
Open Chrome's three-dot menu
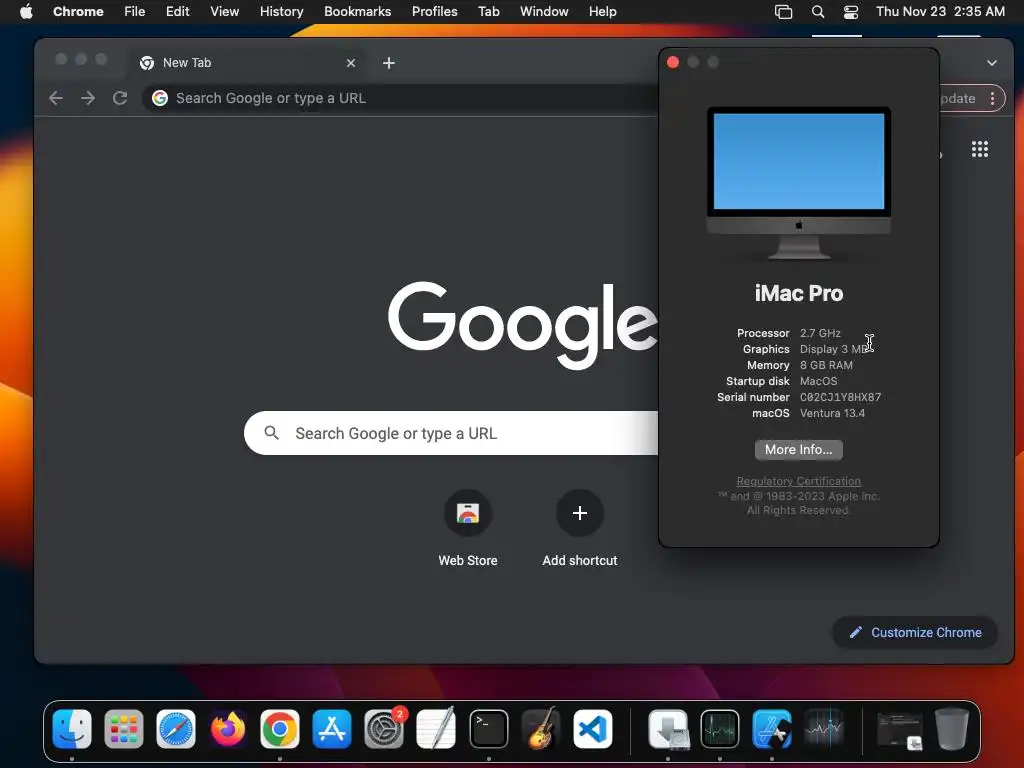993,98
